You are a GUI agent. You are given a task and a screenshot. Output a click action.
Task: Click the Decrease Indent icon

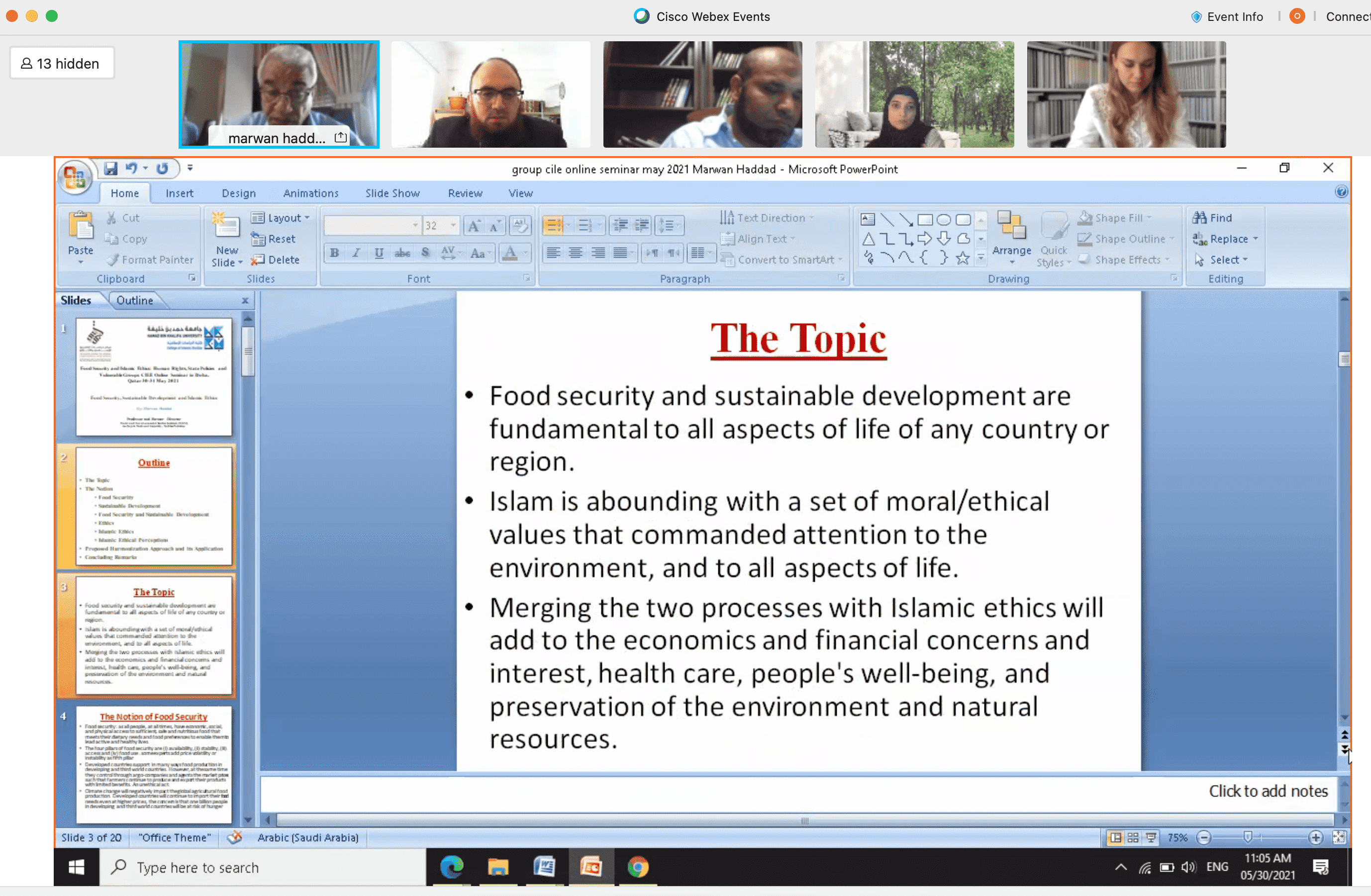(x=620, y=225)
